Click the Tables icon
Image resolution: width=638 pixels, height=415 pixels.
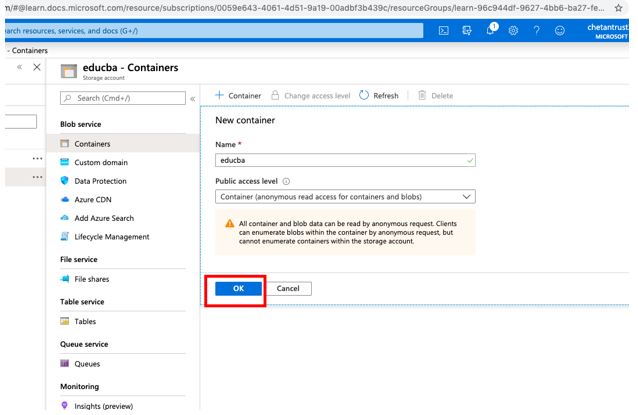click(64, 321)
